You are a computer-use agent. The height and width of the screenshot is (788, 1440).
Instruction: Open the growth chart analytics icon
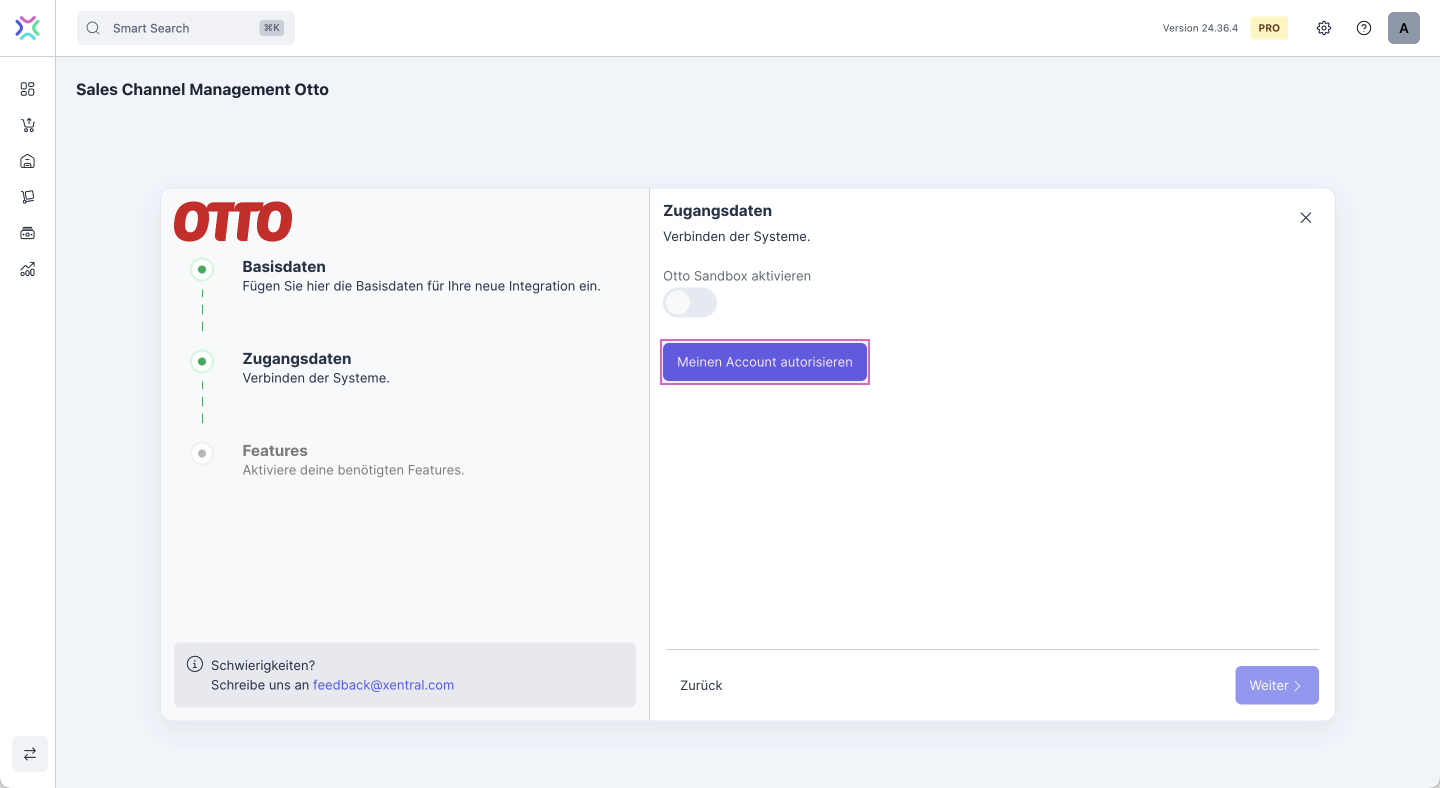(28, 269)
